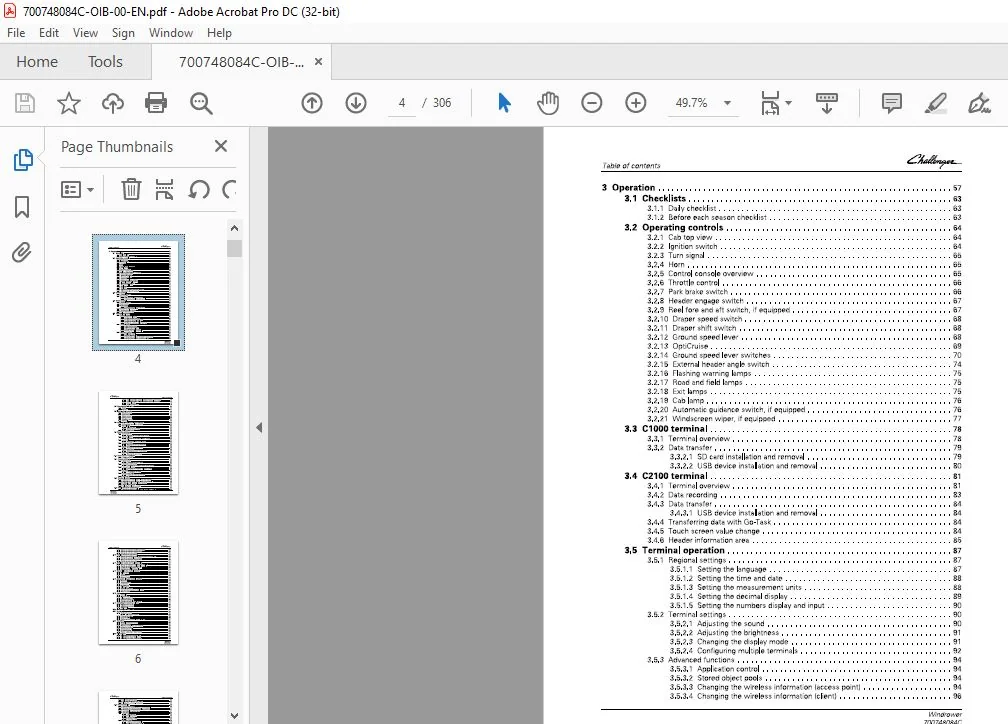
Task: Click '3.3 C1000 terminal' contents entry
Action: click(x=793, y=429)
